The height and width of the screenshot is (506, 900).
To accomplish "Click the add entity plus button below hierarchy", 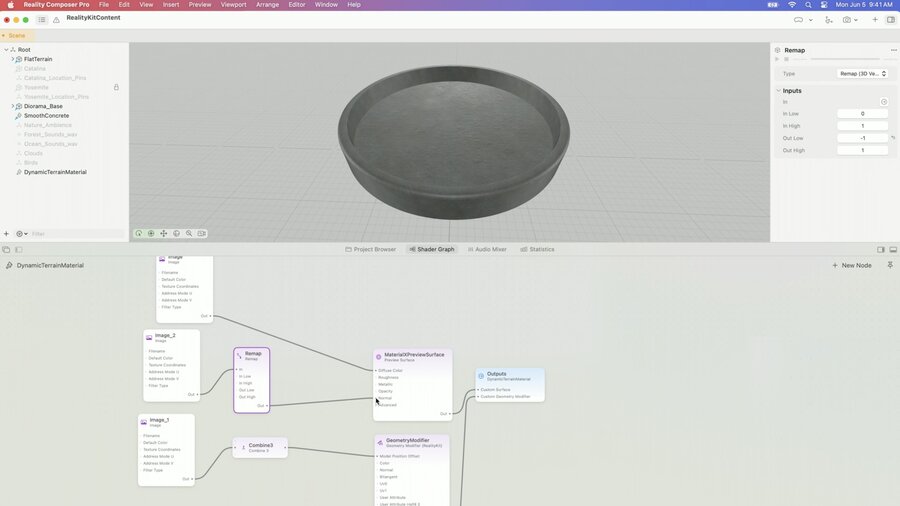I will [6, 233].
